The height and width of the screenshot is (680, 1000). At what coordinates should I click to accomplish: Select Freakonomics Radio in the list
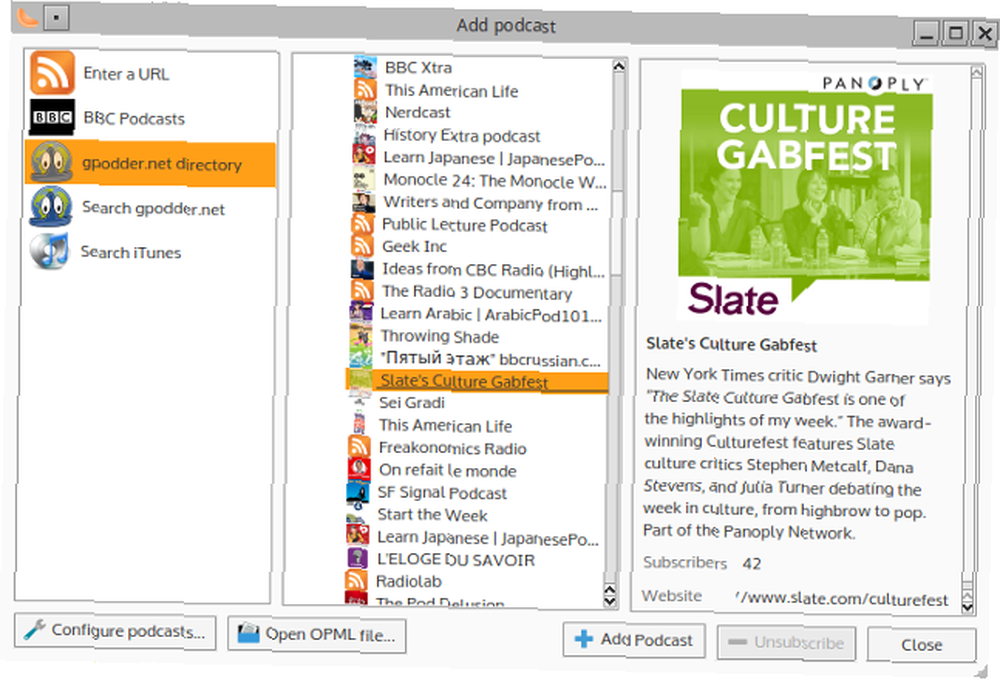(x=453, y=448)
